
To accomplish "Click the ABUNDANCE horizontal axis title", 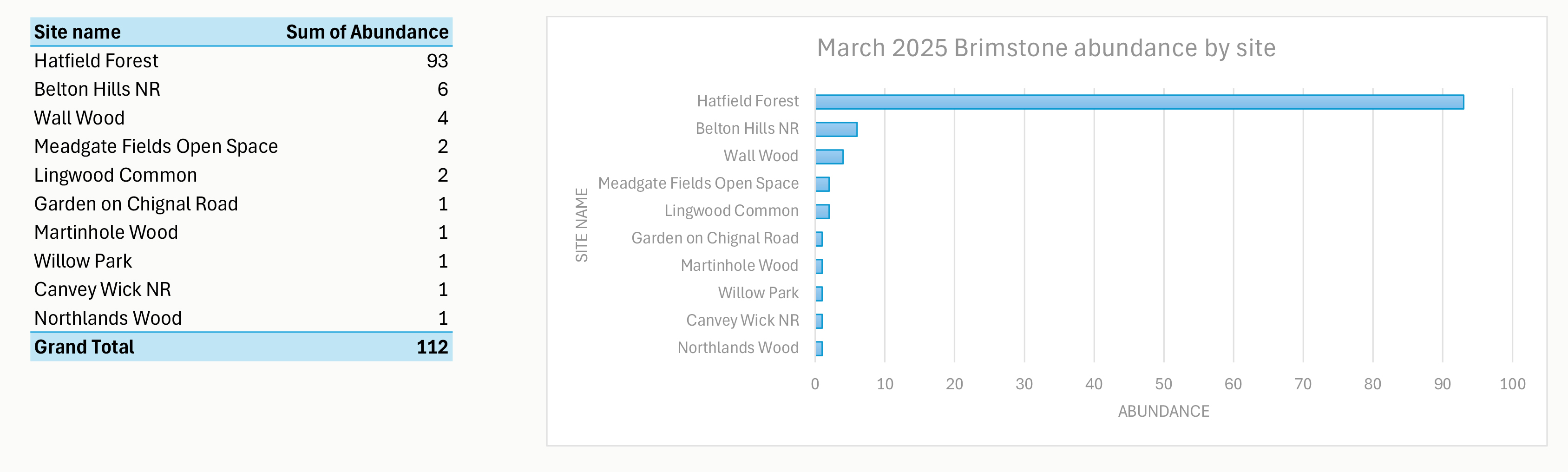I will point(1163,411).
